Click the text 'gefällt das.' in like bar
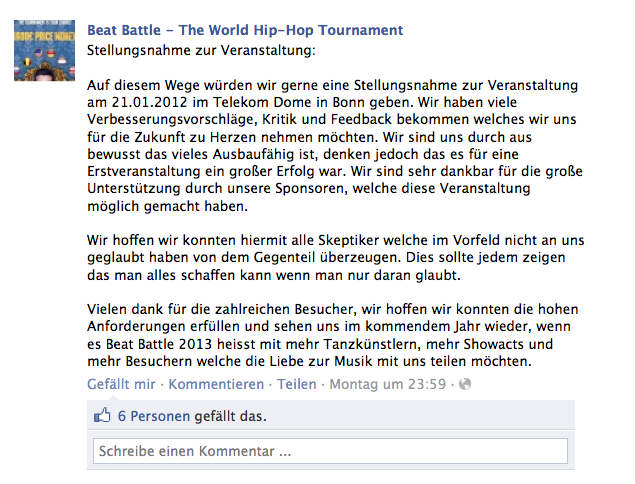 point(230,416)
